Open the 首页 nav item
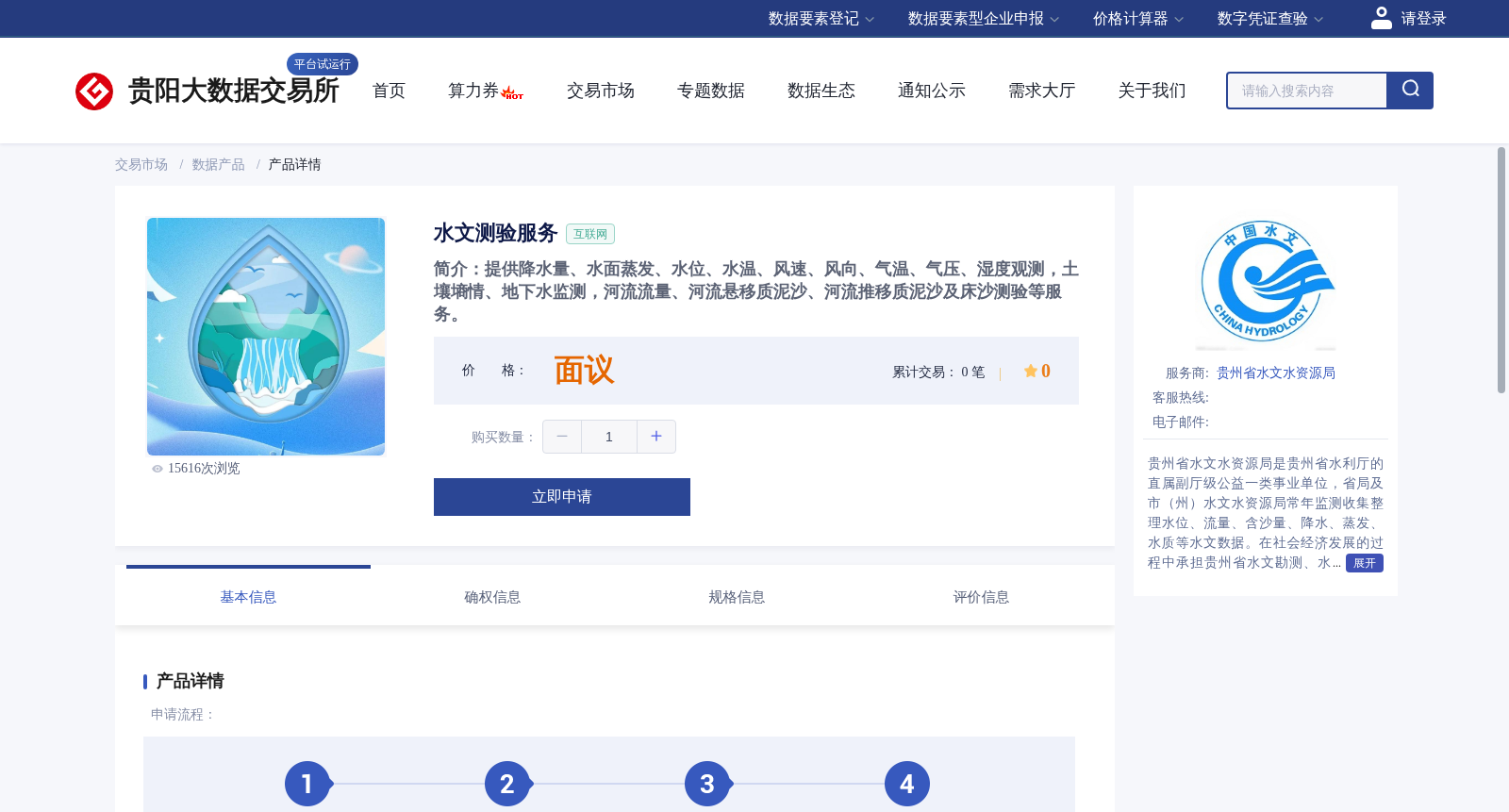 pyautogui.click(x=389, y=91)
